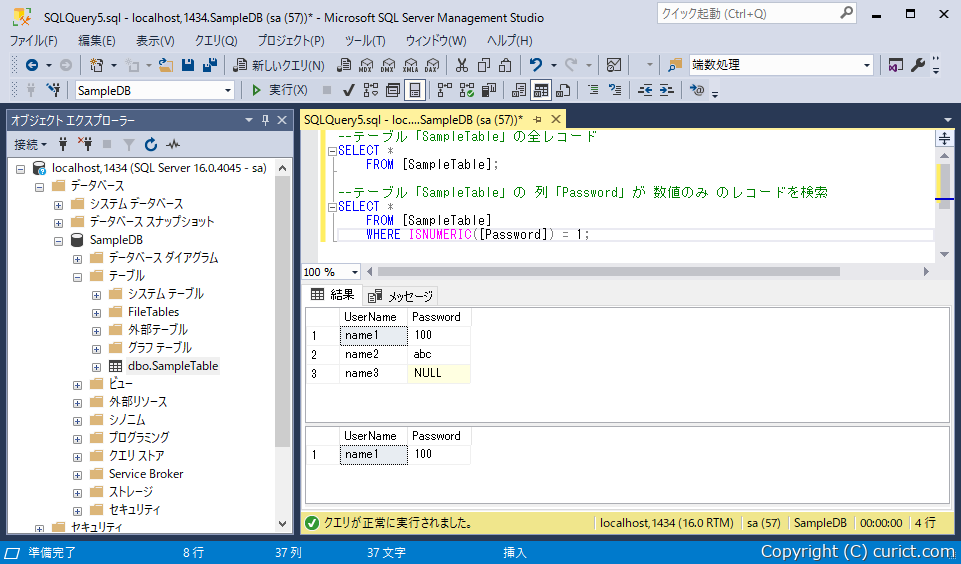Select the 結果 results tab

pos(333,295)
